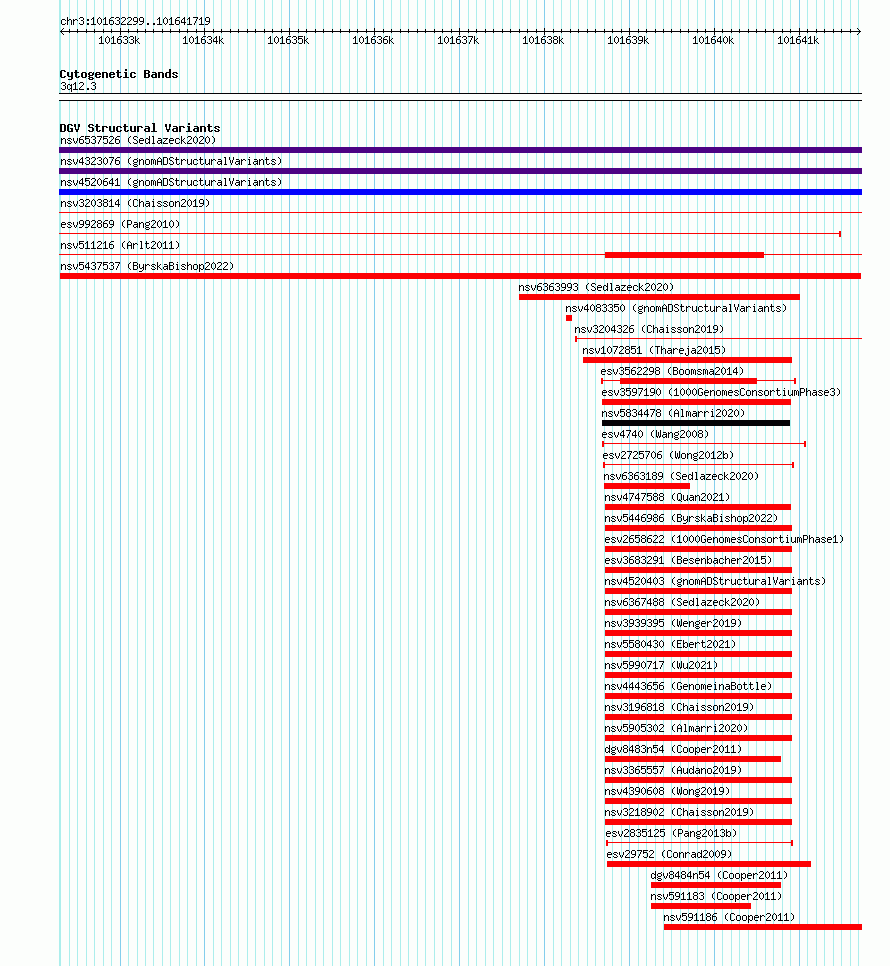890x966 pixels.
Task: Open the first nsv4323076 gnomADStructuralVariants label
Action: 171,161
